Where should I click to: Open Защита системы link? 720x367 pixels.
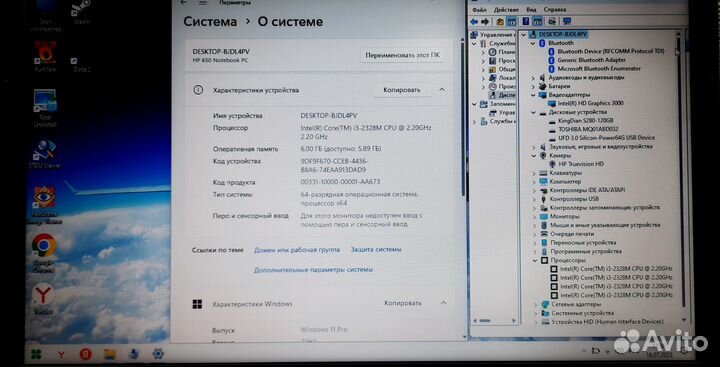pyautogui.click(x=376, y=250)
